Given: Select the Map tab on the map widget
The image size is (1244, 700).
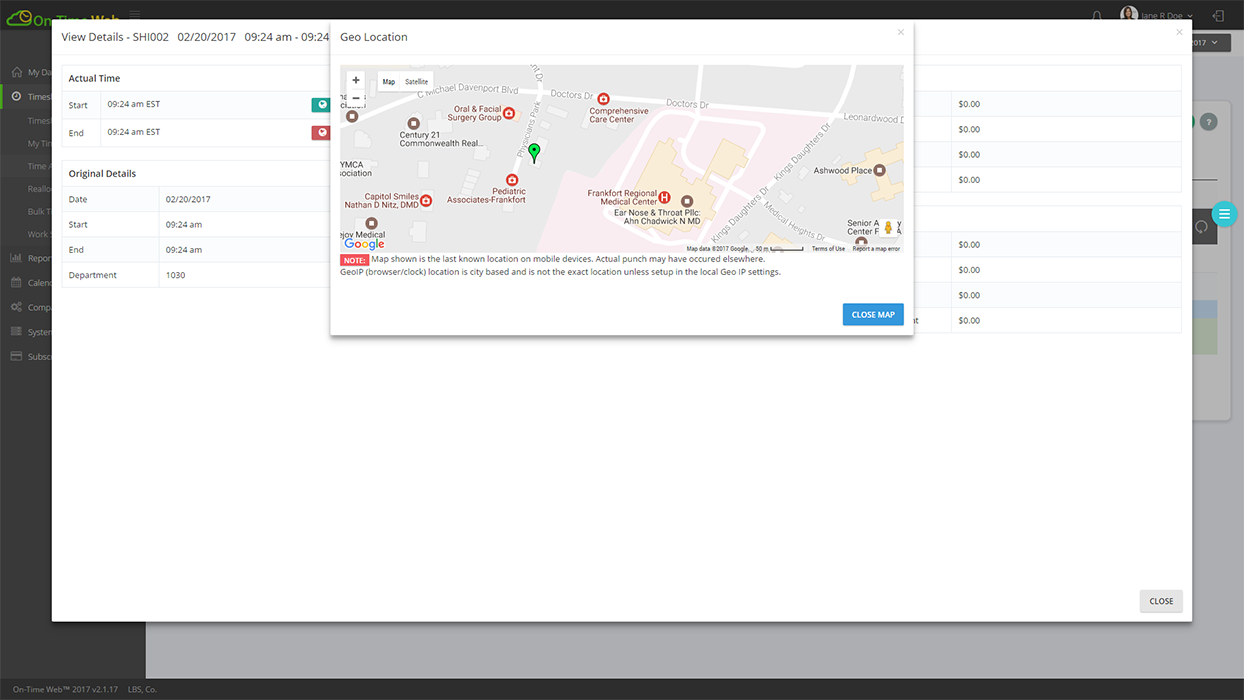Looking at the screenshot, I should [388, 82].
